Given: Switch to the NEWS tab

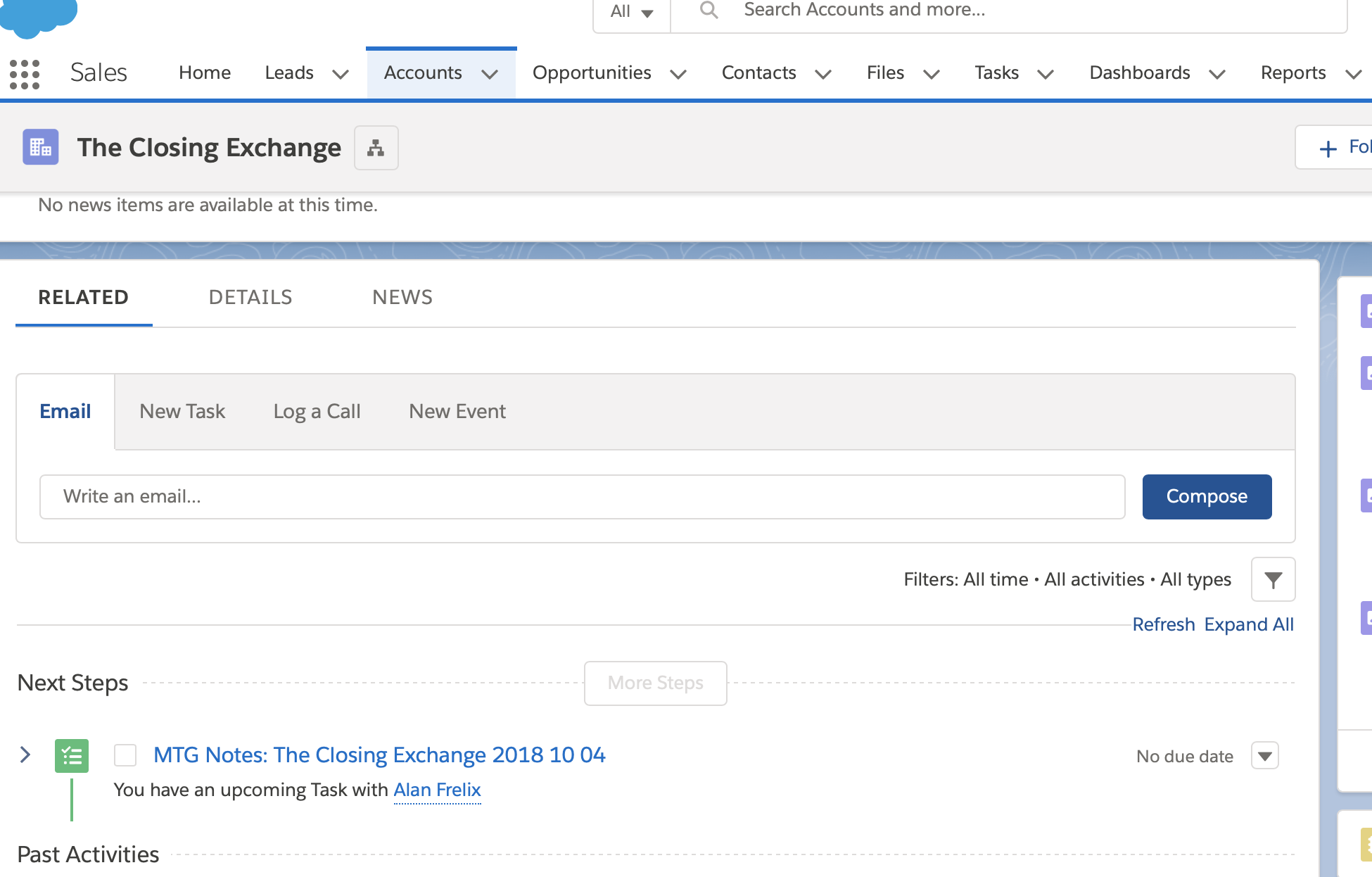Looking at the screenshot, I should pos(402,297).
